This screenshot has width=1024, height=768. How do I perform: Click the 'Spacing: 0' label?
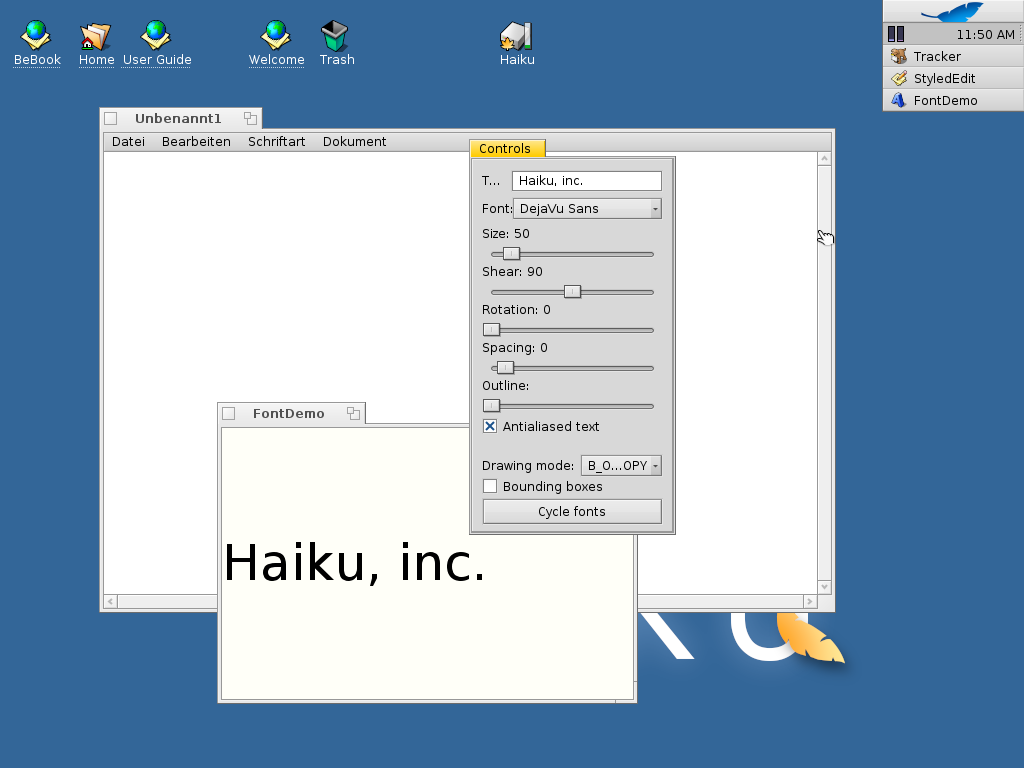[x=515, y=347]
